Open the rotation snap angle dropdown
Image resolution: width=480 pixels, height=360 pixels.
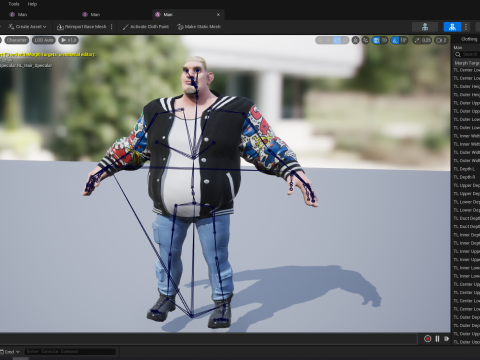pos(403,40)
